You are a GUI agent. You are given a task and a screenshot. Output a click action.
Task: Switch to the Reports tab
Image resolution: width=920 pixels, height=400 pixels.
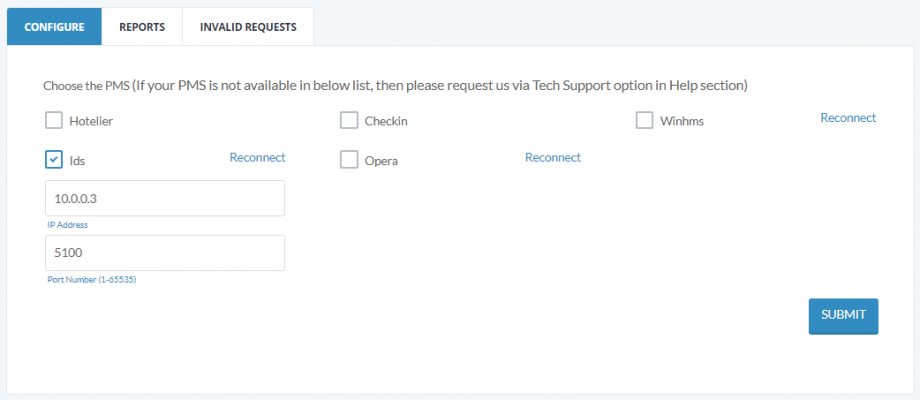tap(142, 27)
